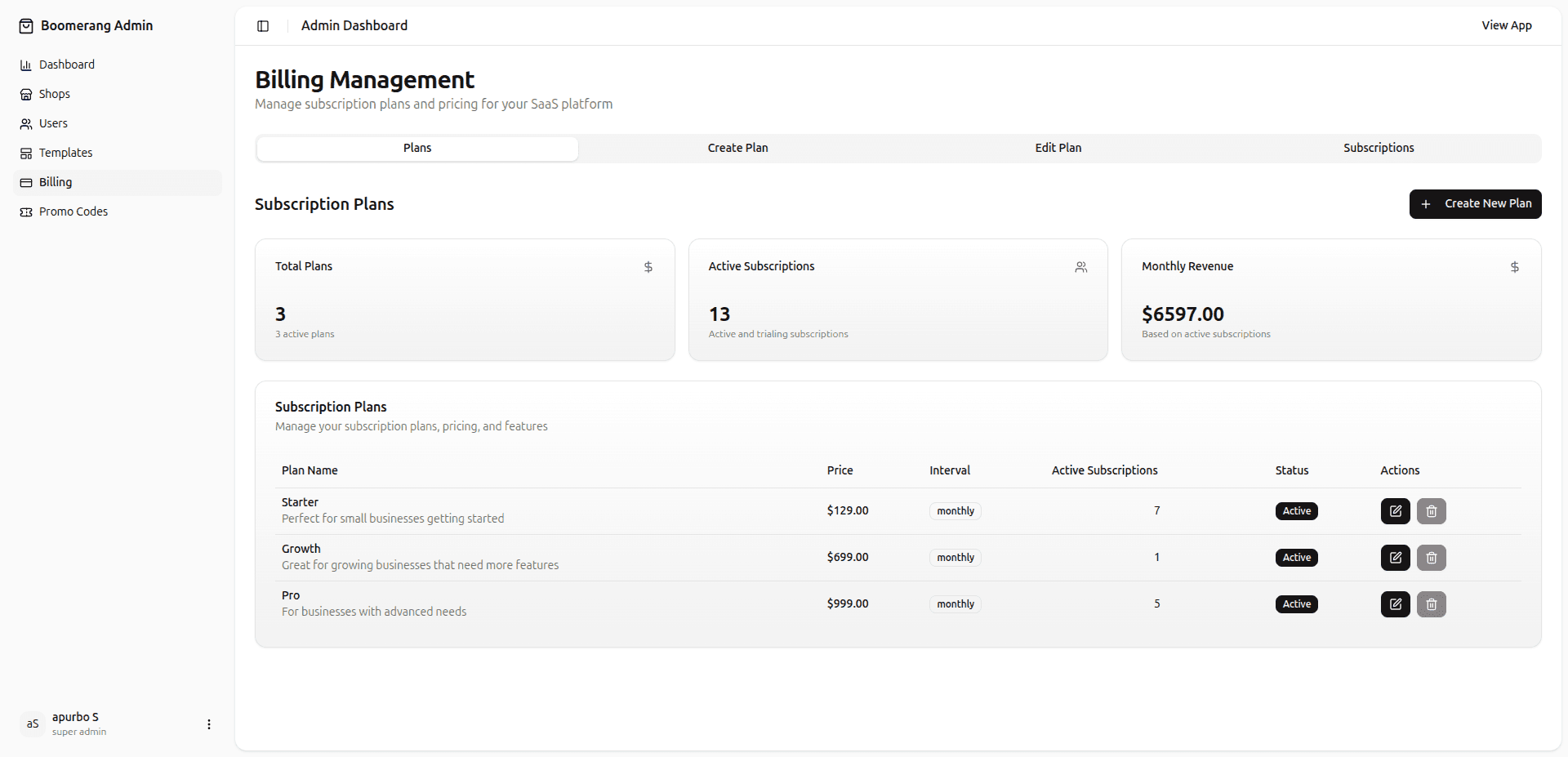Click 'Perfect for small businesses getting started' description
Screen dimensions: 1568x757
(393, 519)
